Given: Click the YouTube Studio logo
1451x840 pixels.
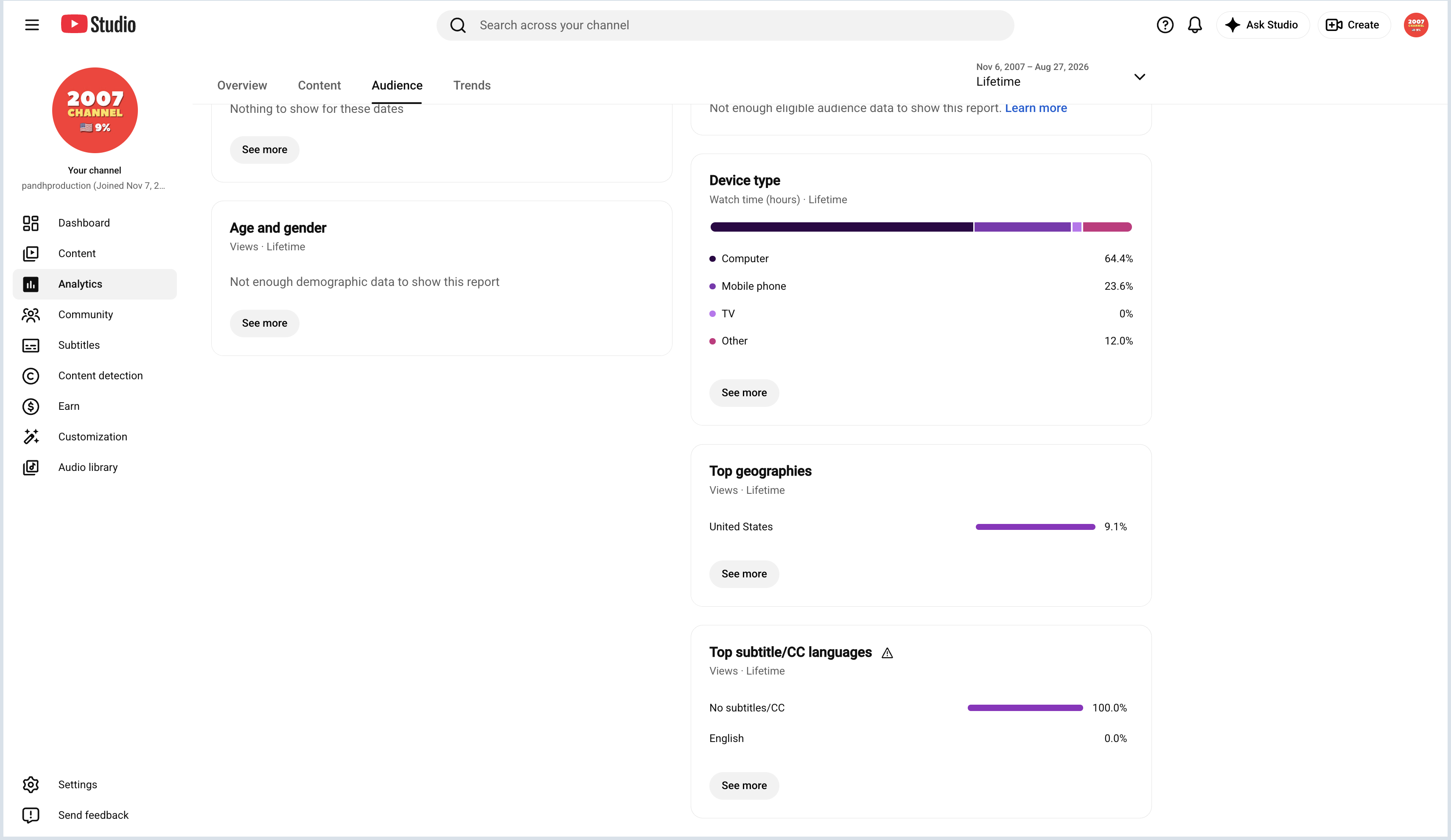Looking at the screenshot, I should coord(98,24).
